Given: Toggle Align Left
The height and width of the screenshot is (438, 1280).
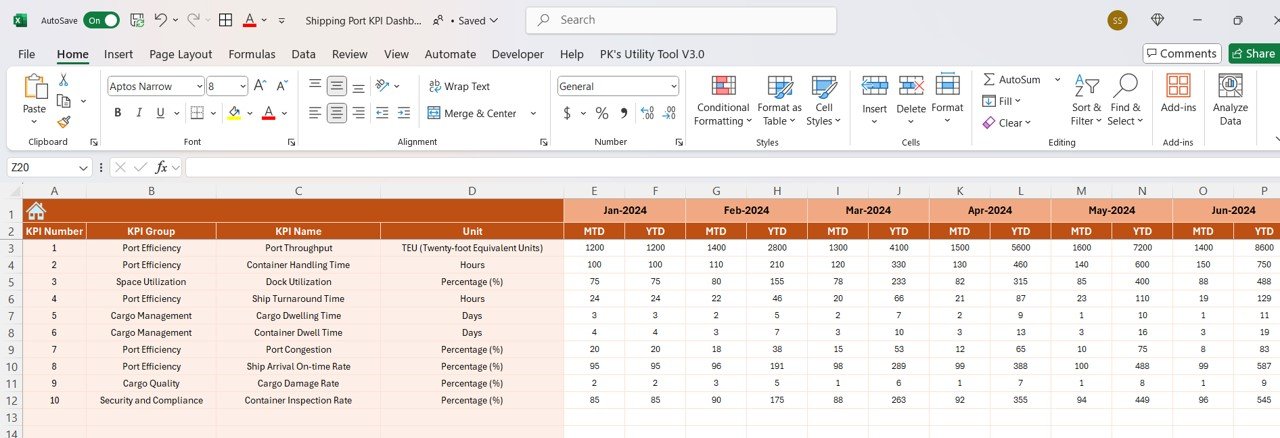Looking at the screenshot, I should (315, 113).
